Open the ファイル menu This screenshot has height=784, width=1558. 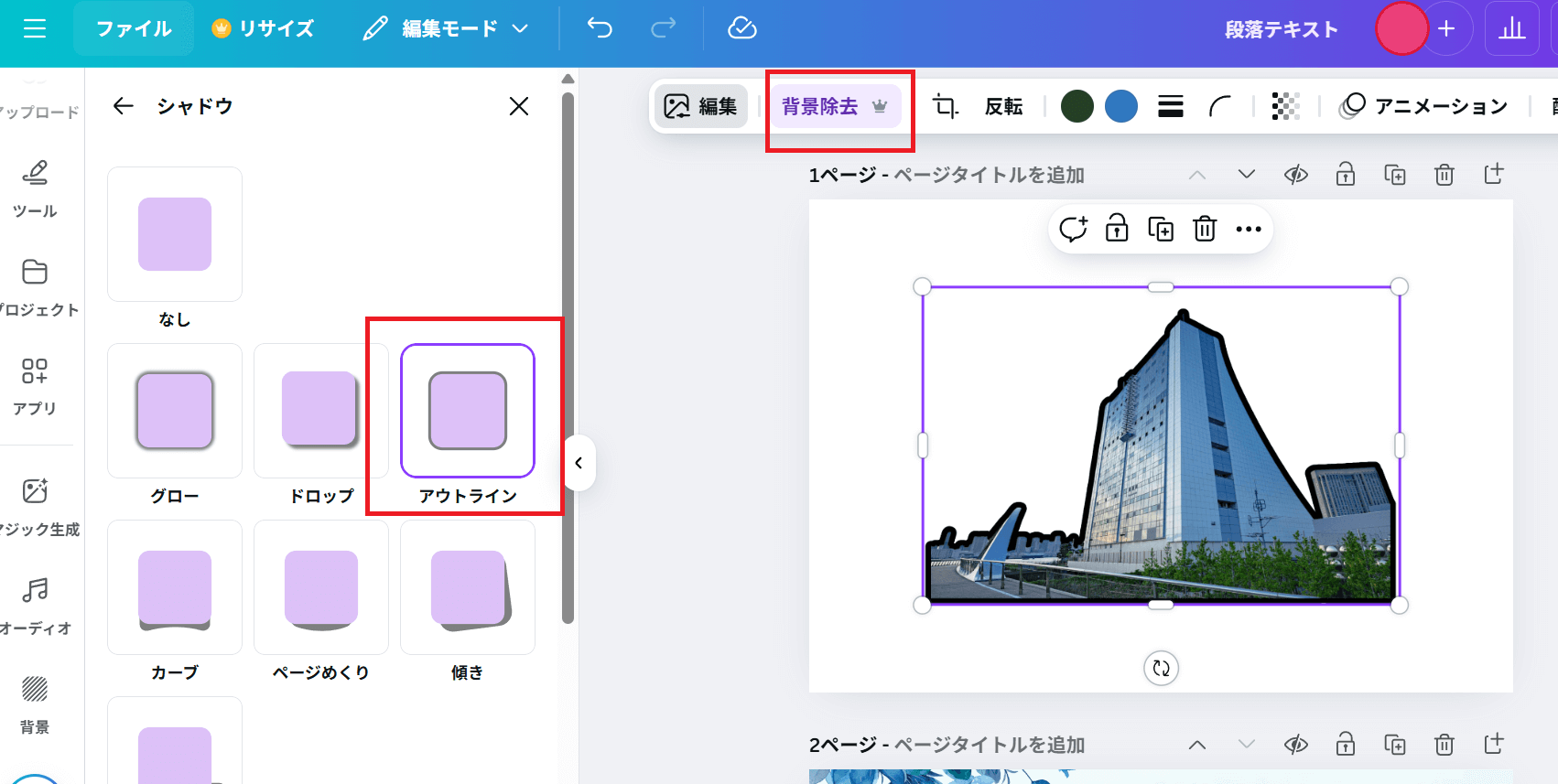[134, 29]
